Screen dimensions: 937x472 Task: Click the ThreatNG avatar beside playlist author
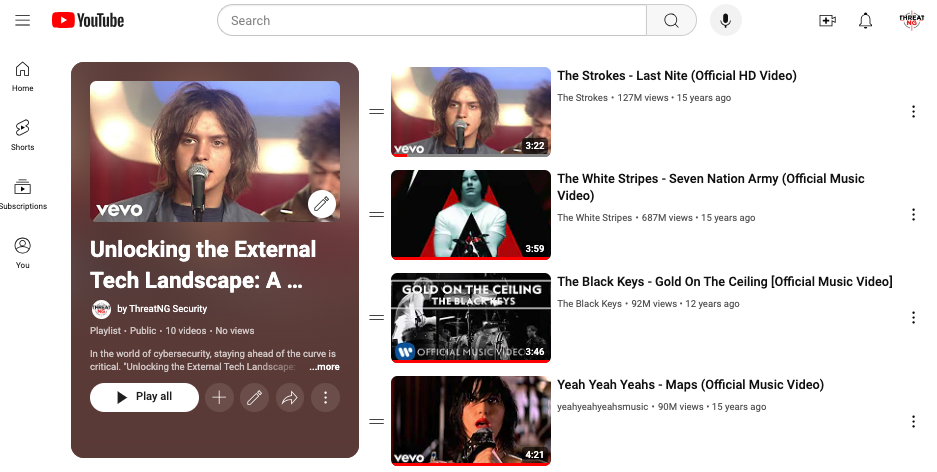pos(101,309)
